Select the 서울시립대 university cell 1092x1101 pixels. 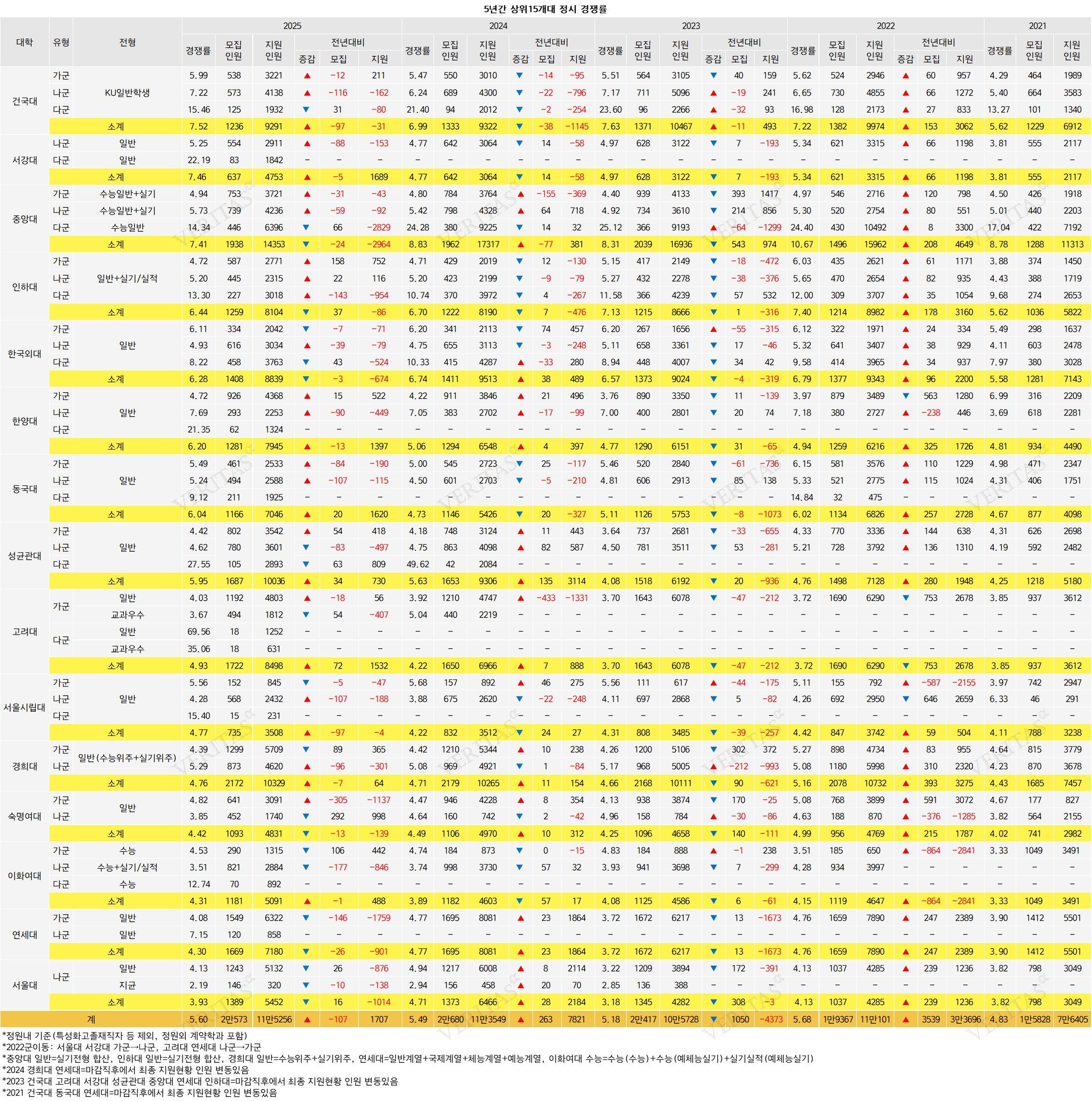[24, 707]
